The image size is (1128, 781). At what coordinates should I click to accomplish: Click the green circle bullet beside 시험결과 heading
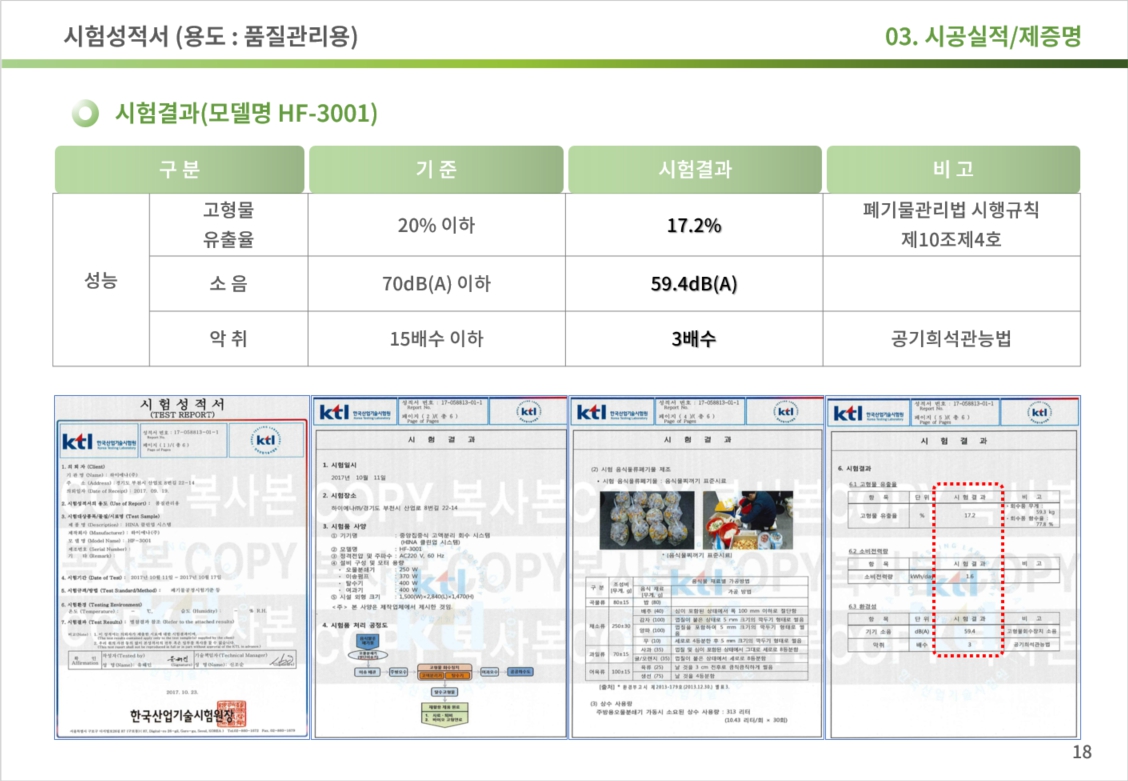[x=87, y=112]
